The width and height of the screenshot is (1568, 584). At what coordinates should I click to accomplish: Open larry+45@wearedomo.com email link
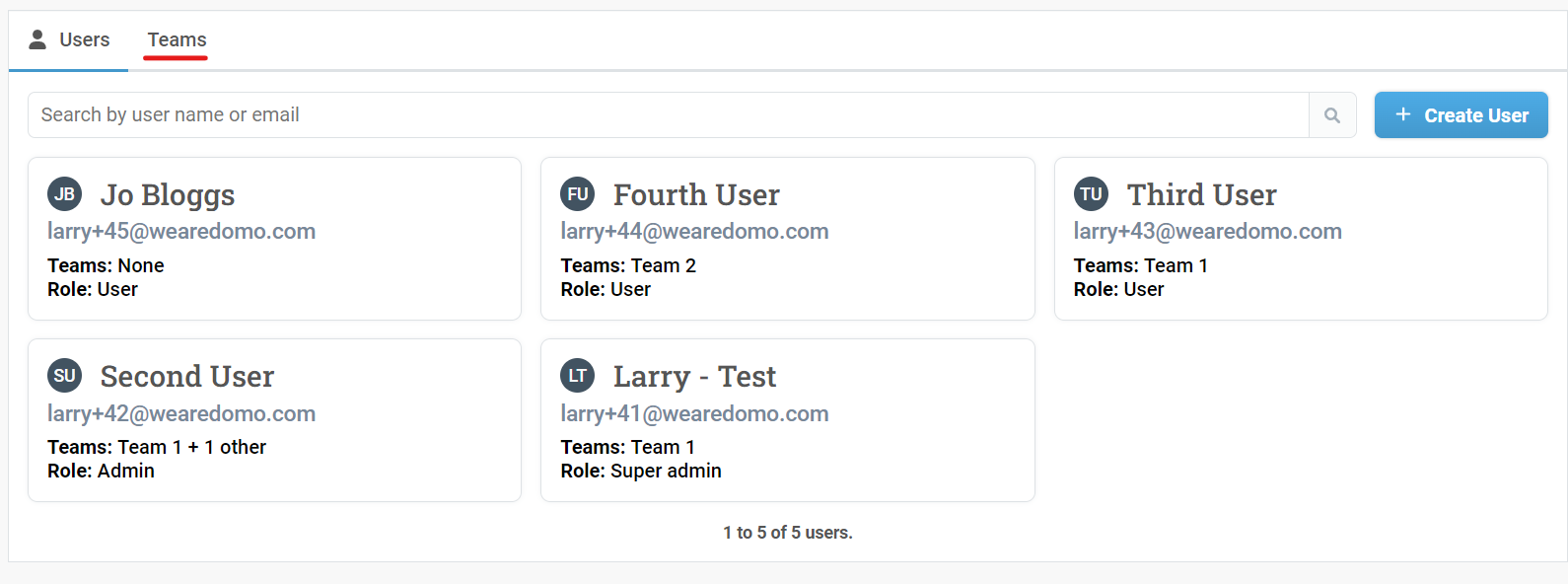[x=181, y=231]
